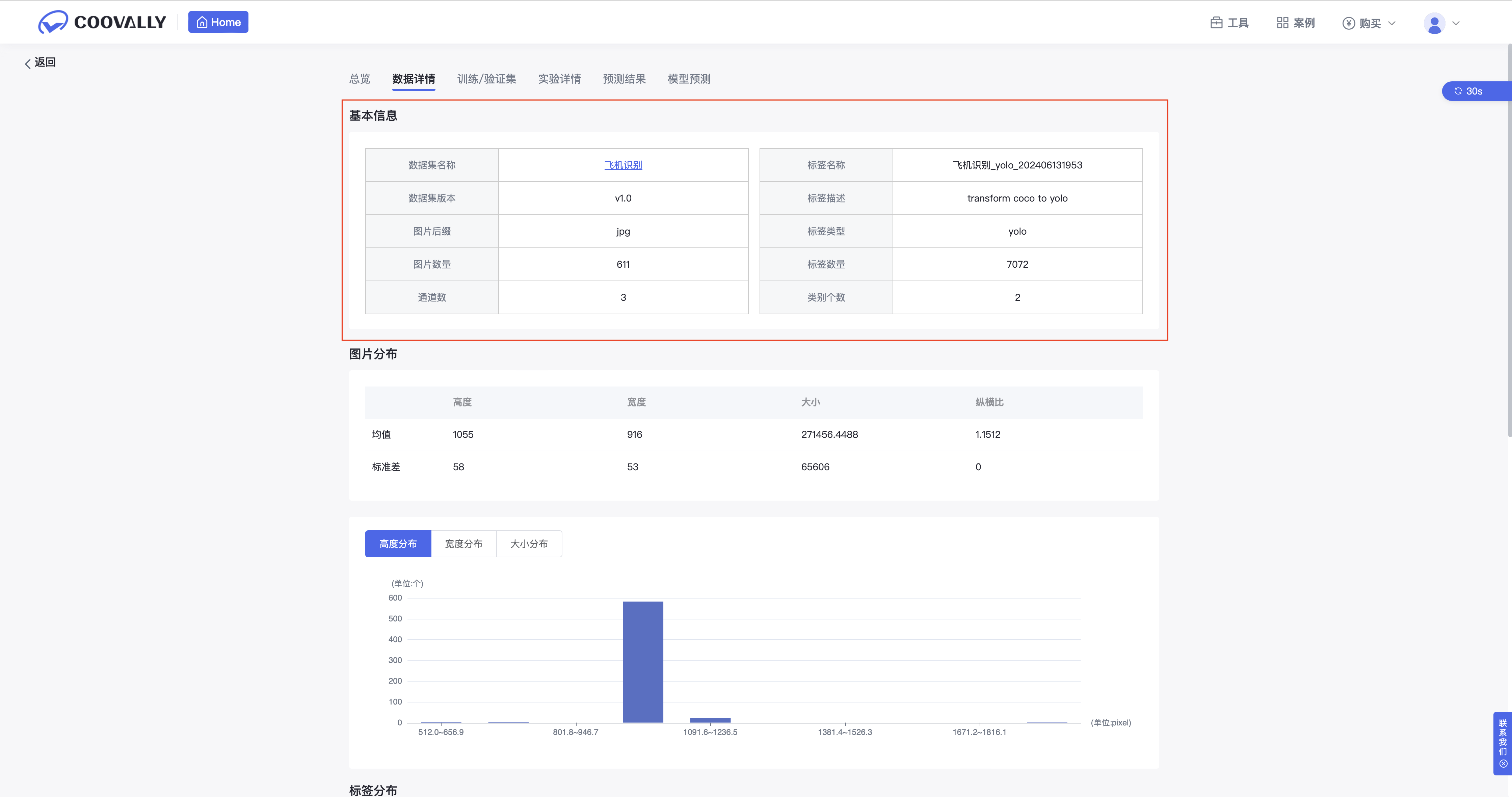The height and width of the screenshot is (797, 1512).
Task: Click the Coovally logo icon
Action: click(x=53, y=22)
